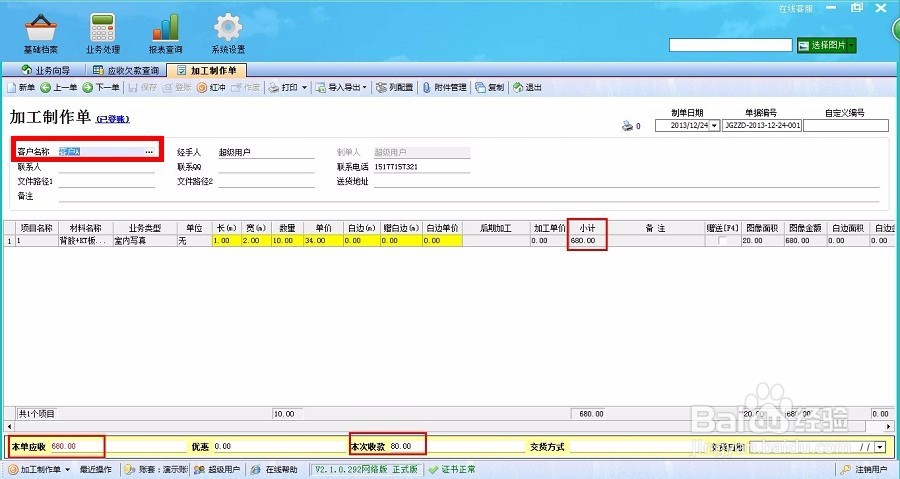Click 超级用户 in the status bar
The height and width of the screenshot is (479, 900).
point(217,469)
